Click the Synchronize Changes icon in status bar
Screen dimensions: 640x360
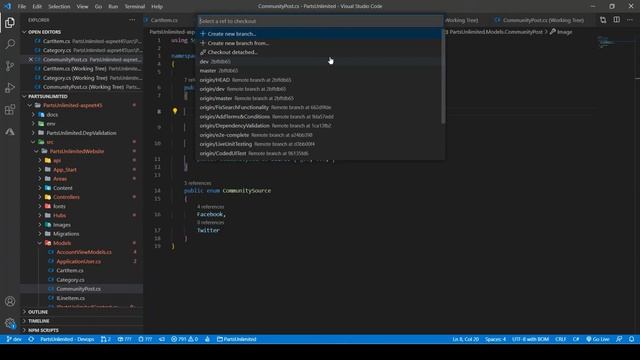[x=31, y=339]
